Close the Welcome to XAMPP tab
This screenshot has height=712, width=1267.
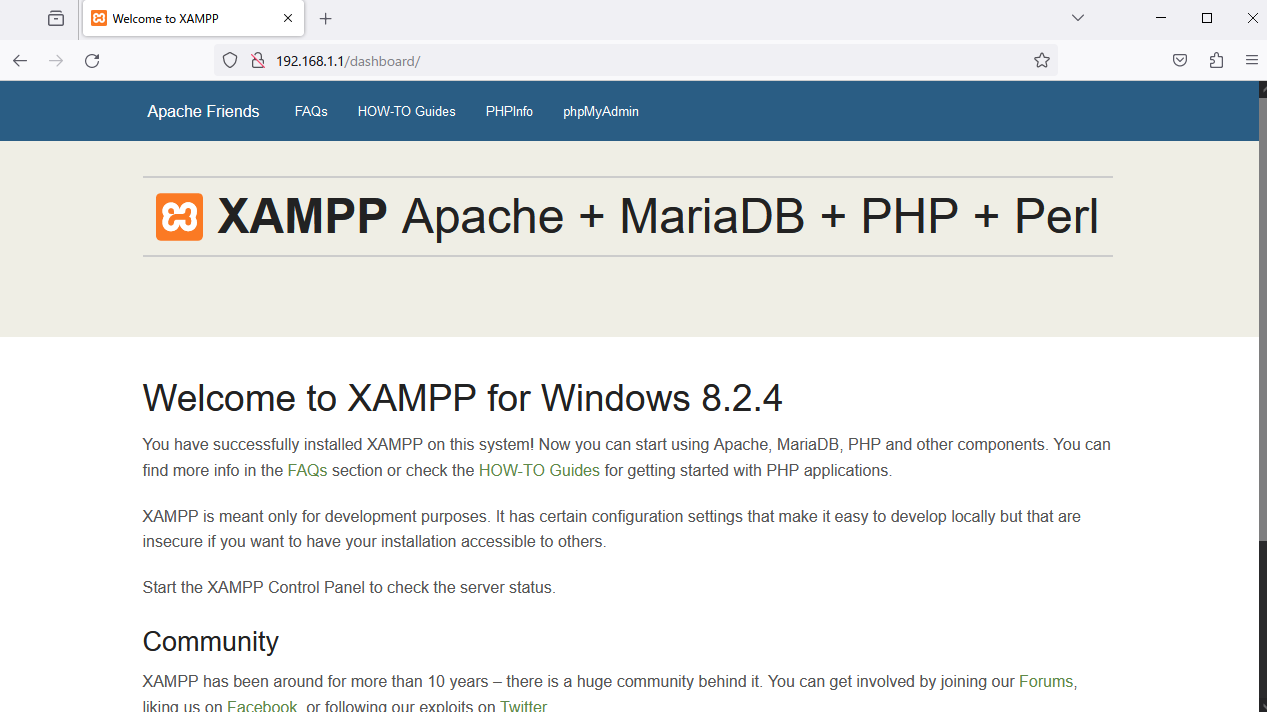point(288,18)
